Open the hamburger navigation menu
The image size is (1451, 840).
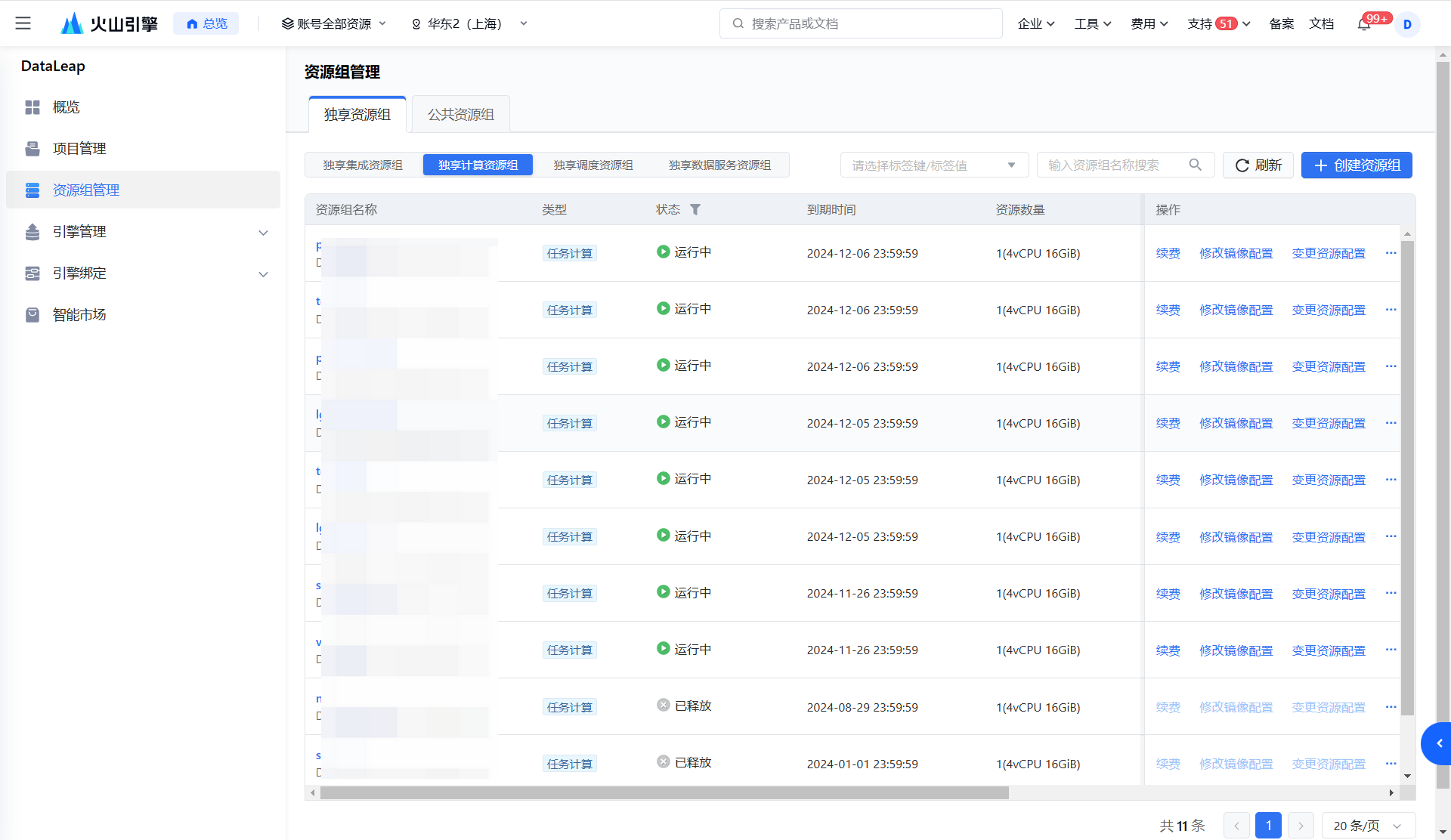tap(23, 23)
